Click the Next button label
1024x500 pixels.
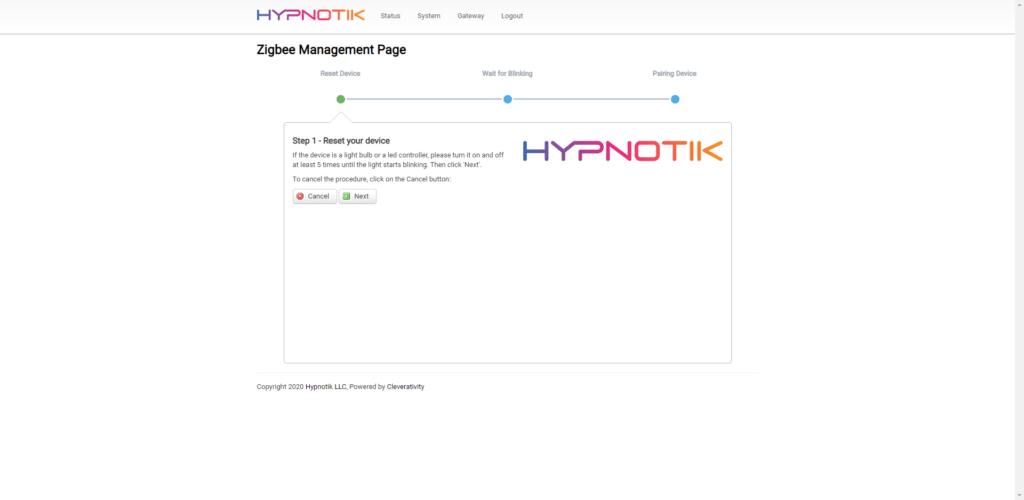point(361,196)
